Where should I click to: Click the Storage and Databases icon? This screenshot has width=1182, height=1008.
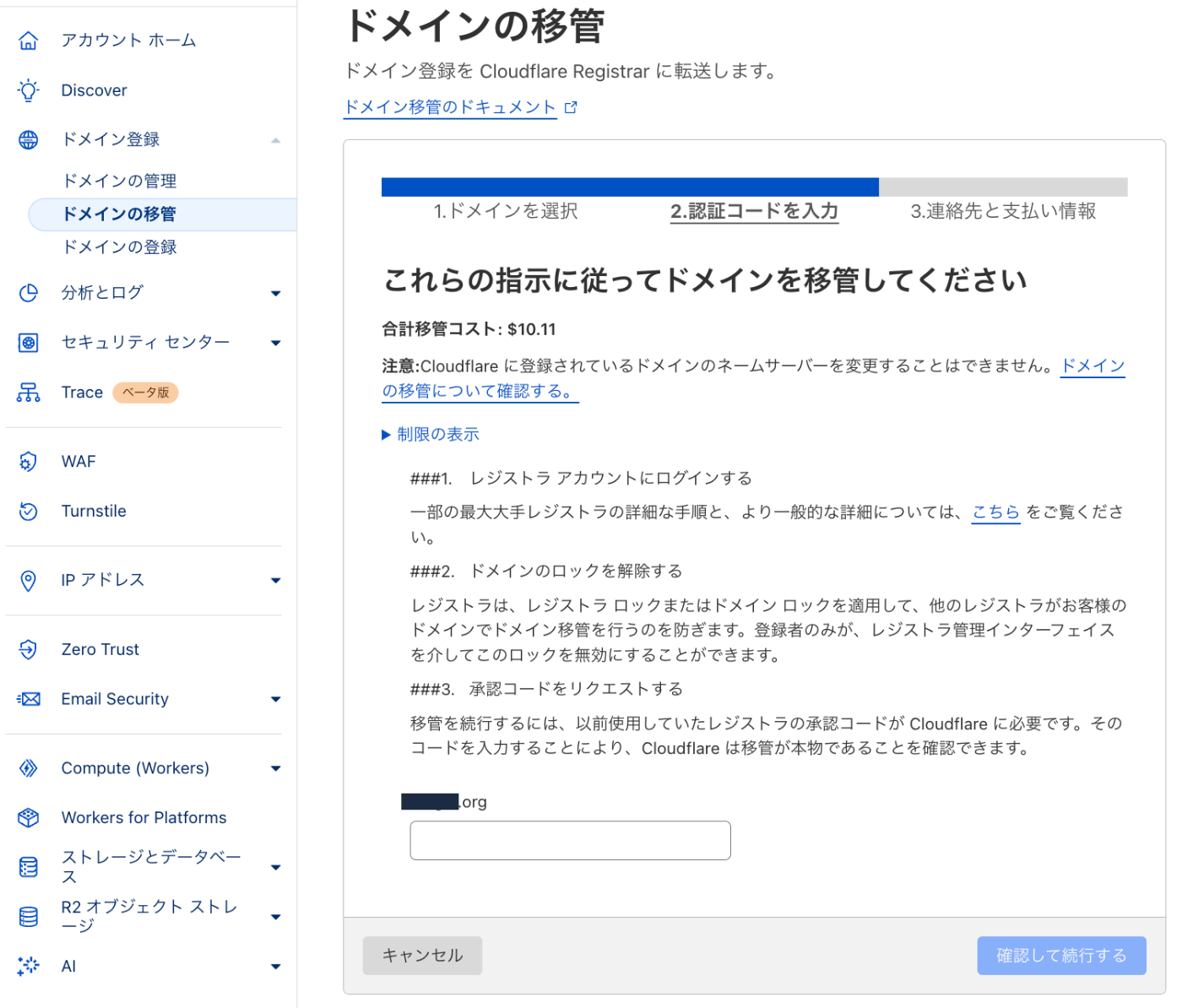(x=29, y=867)
